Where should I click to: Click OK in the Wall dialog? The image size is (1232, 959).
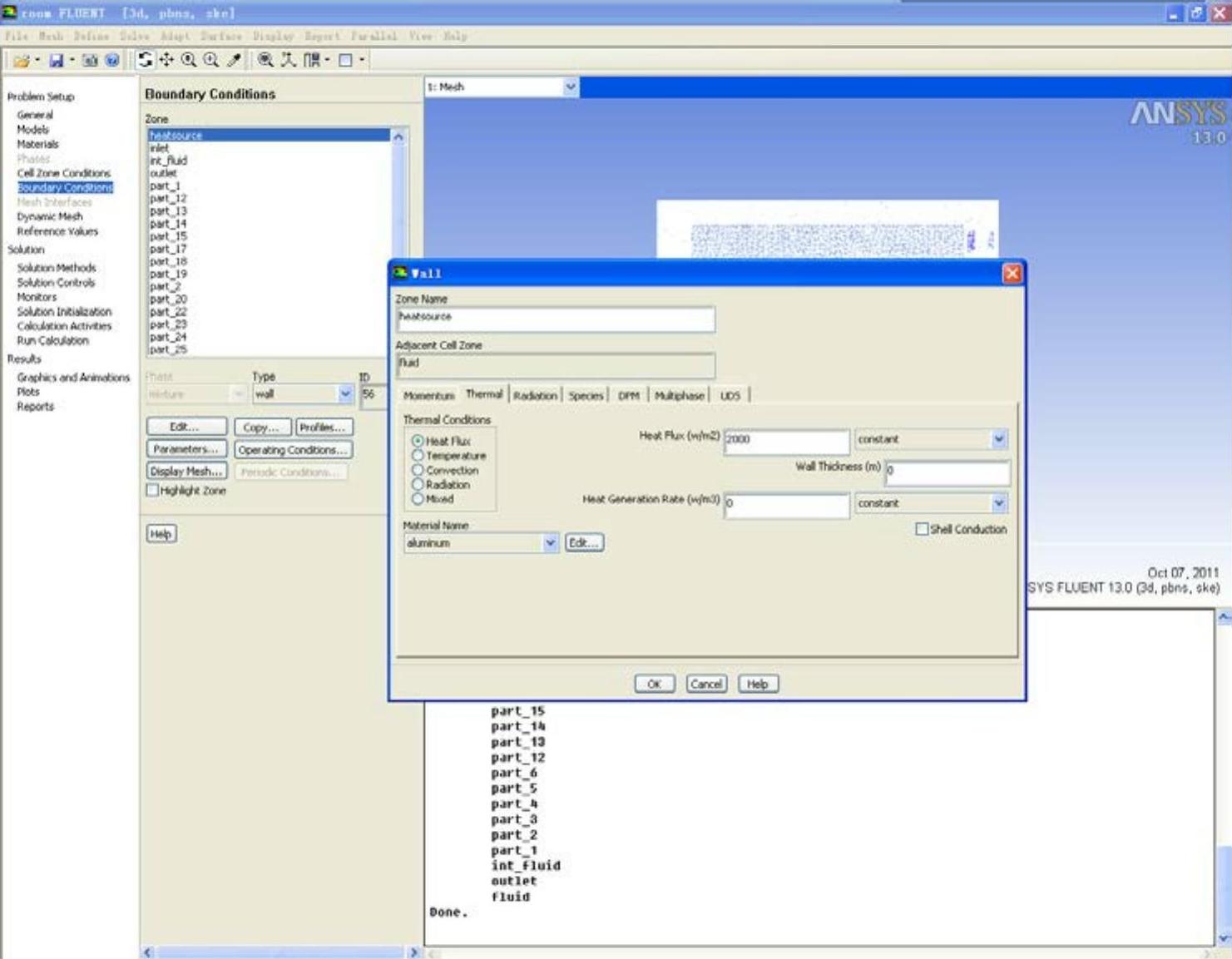tap(654, 684)
